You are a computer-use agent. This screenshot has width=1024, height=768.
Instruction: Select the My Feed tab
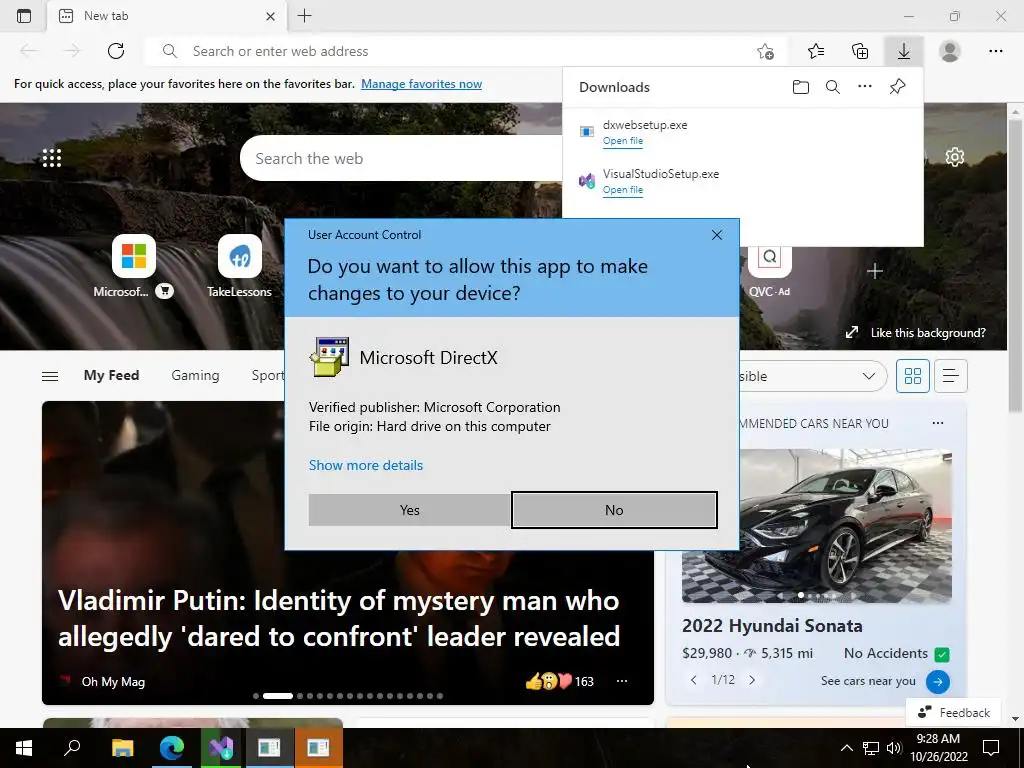click(x=111, y=376)
